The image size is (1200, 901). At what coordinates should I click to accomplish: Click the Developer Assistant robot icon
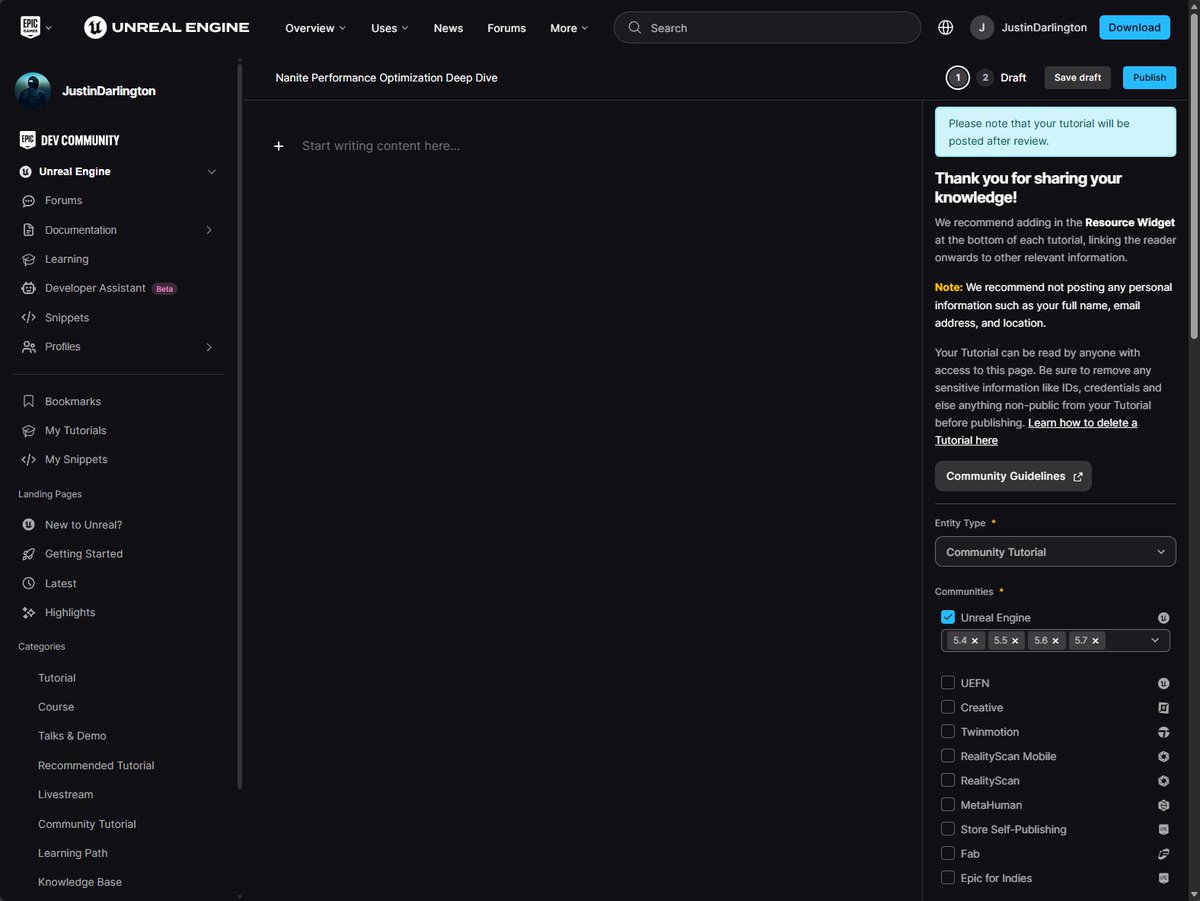28,288
